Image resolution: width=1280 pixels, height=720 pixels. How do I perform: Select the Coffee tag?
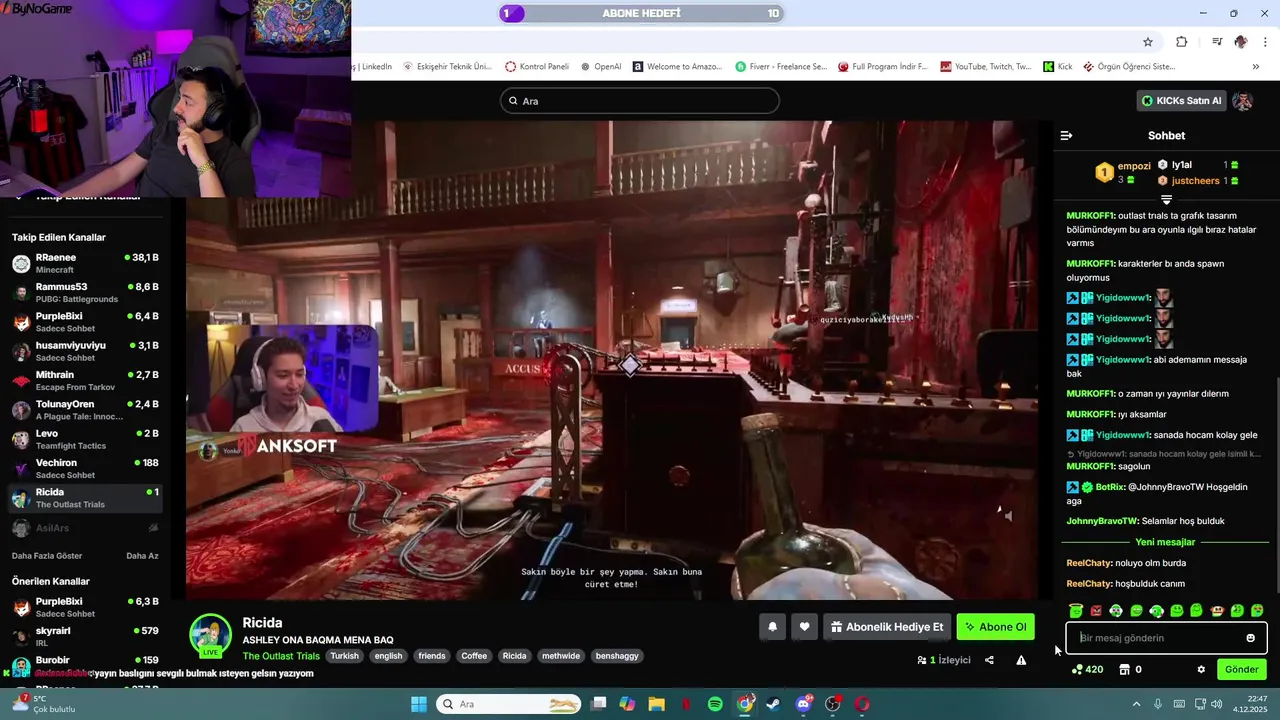click(x=474, y=656)
